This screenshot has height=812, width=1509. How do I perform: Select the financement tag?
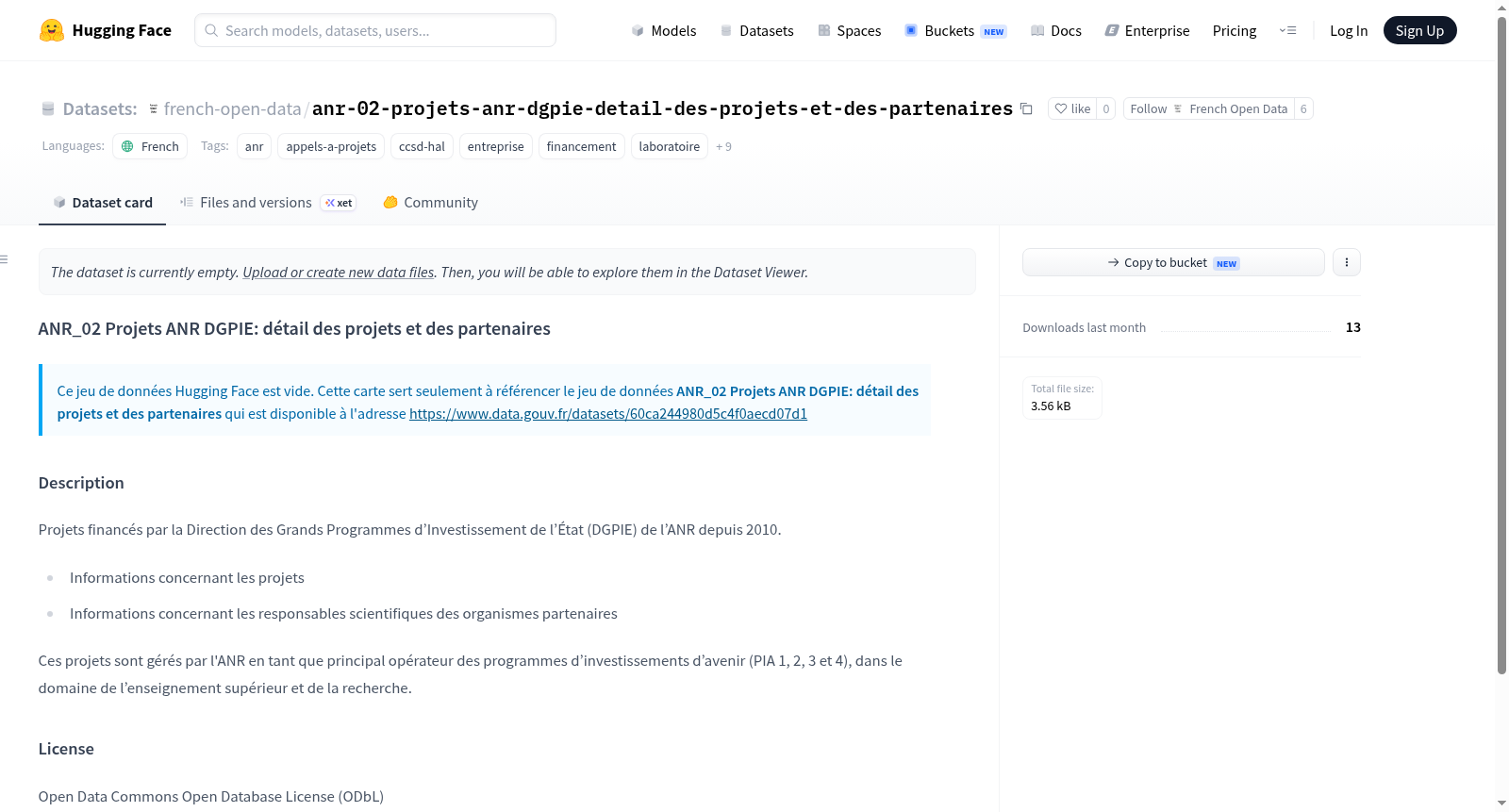(x=581, y=146)
